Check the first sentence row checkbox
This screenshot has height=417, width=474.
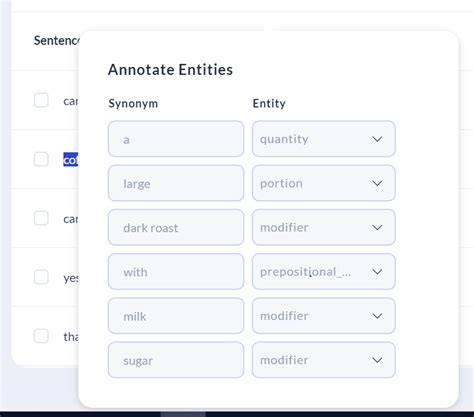tap(41, 100)
